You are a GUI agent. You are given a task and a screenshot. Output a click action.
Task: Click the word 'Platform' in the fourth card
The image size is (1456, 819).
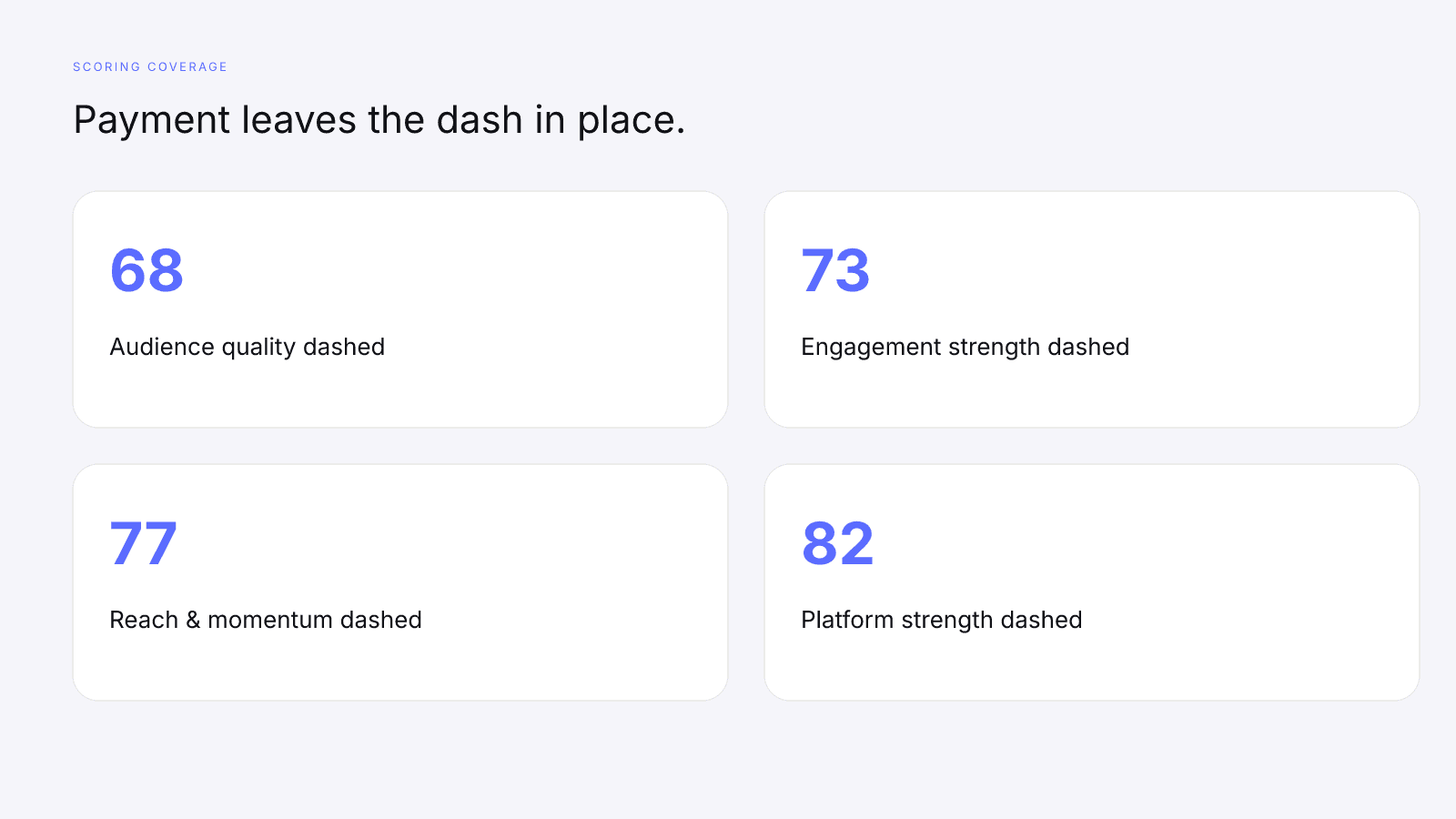pos(847,620)
